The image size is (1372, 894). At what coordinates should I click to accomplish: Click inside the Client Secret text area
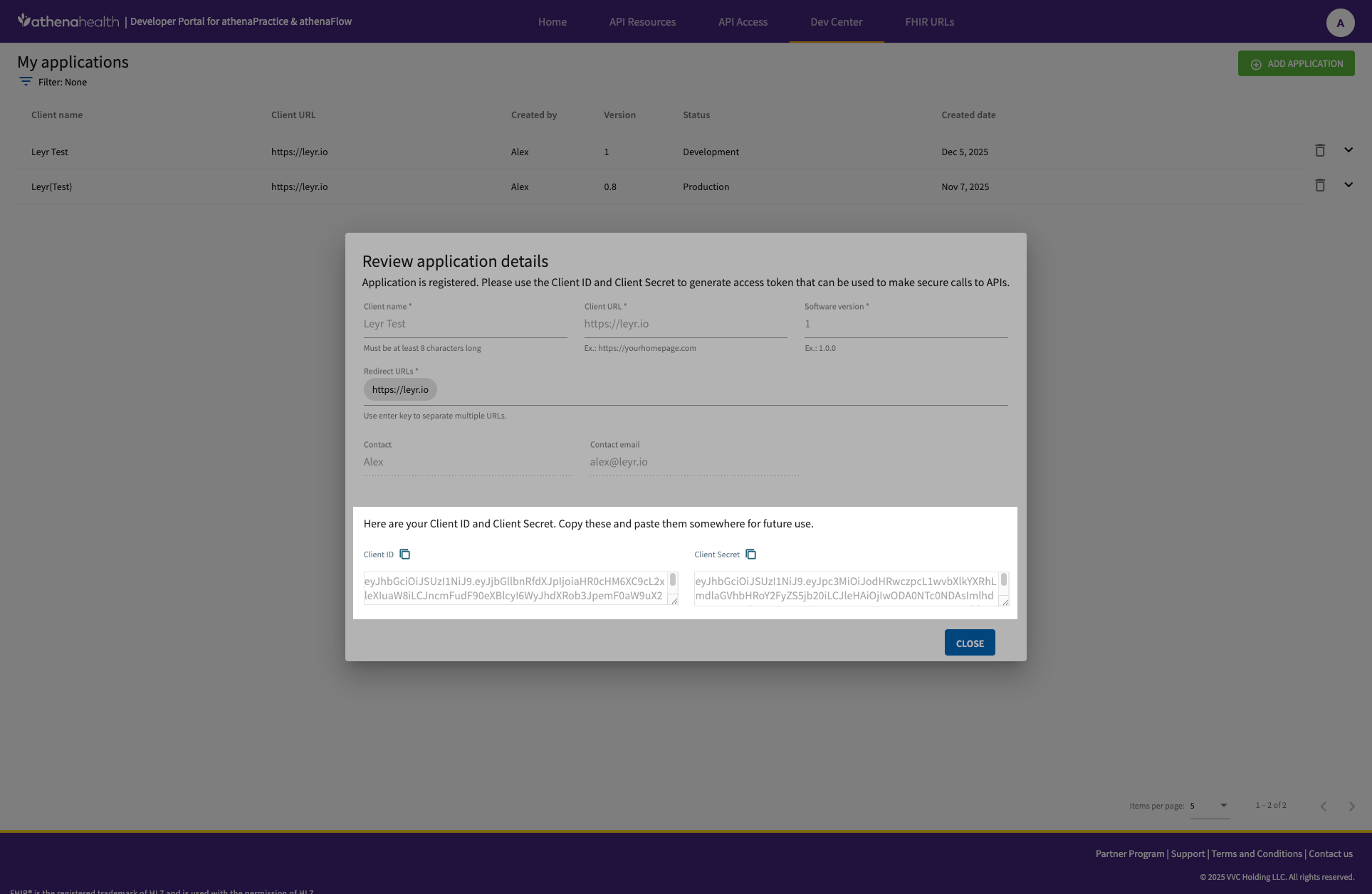(845, 589)
